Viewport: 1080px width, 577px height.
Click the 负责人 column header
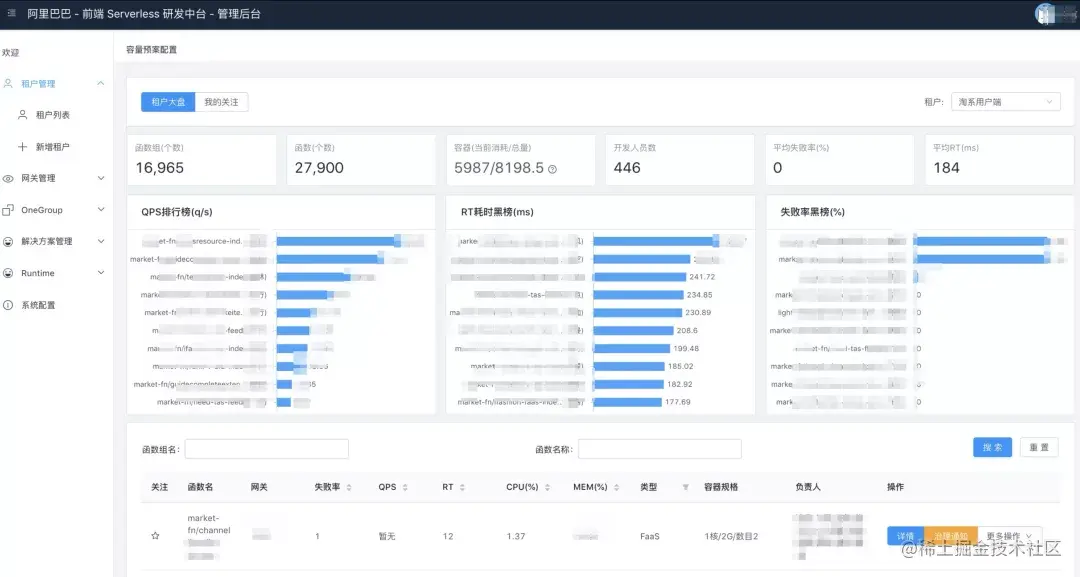pos(808,487)
